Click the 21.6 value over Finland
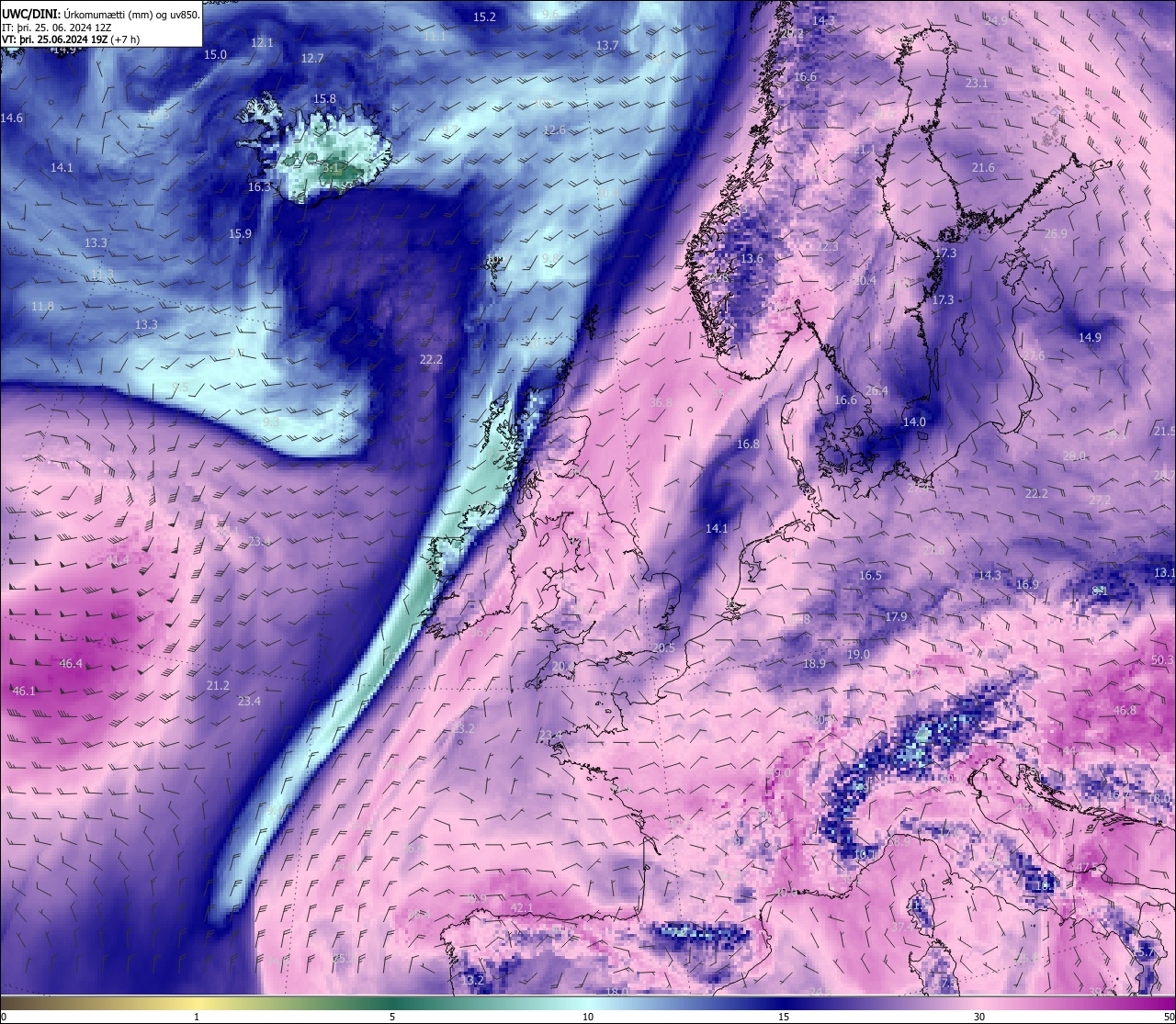Image resolution: width=1176 pixels, height=1024 pixels. [983, 167]
